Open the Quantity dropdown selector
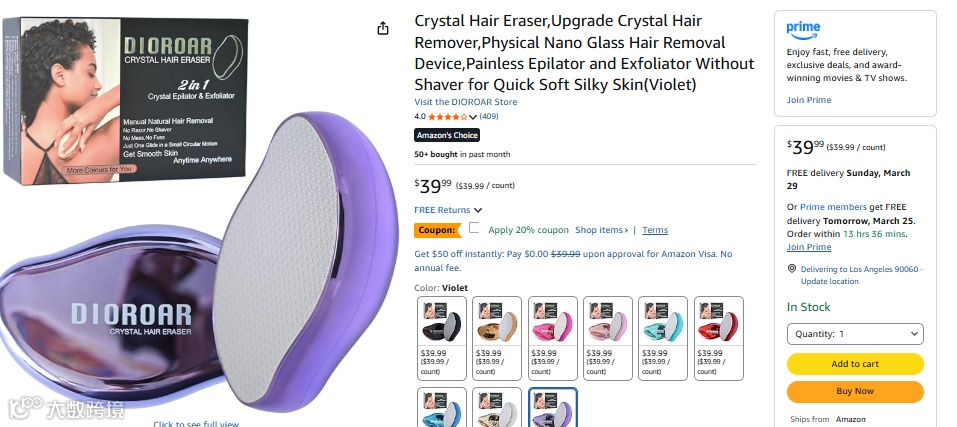 (x=854, y=334)
